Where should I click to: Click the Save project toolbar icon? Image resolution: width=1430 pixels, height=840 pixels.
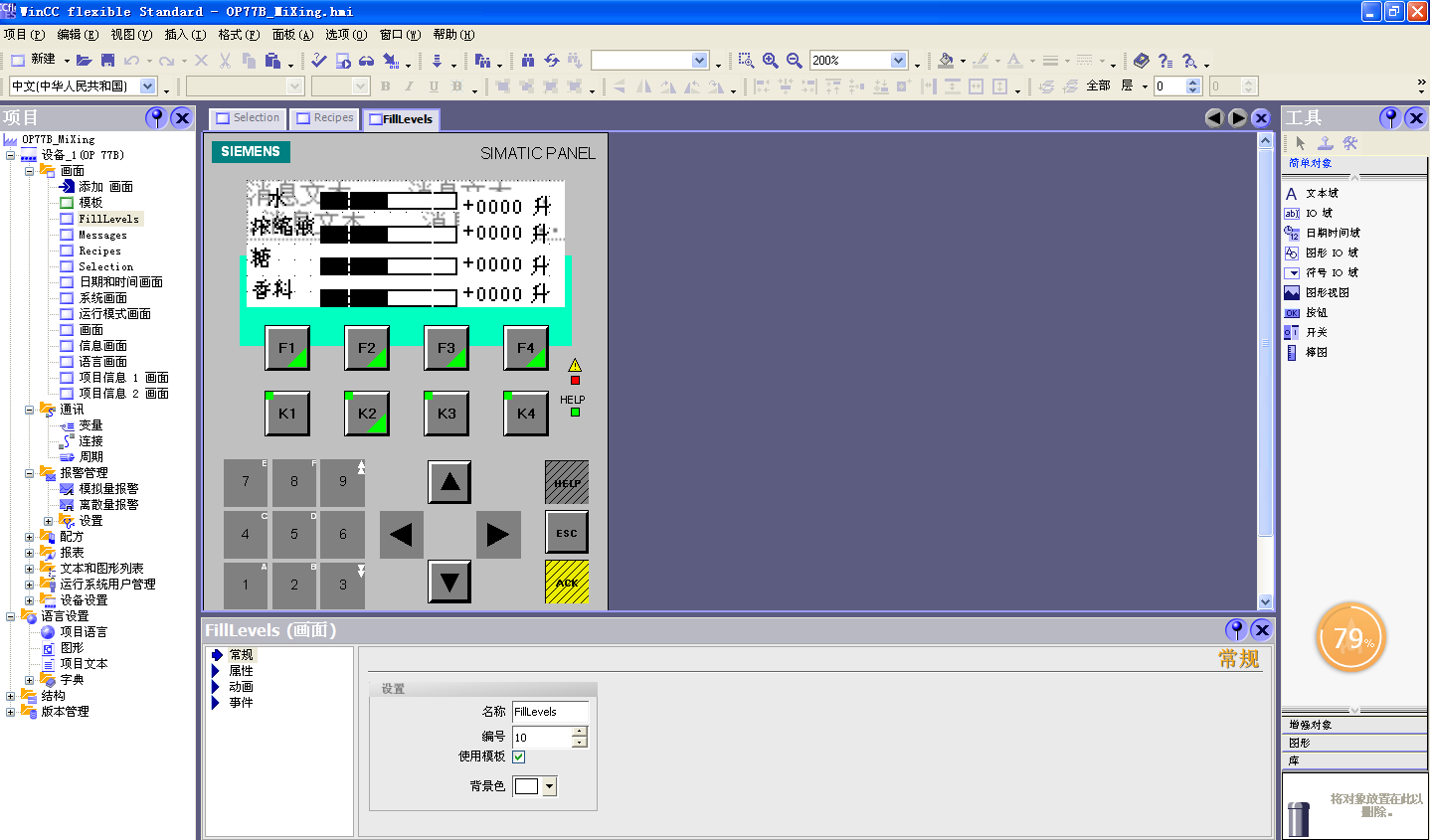coord(107,61)
